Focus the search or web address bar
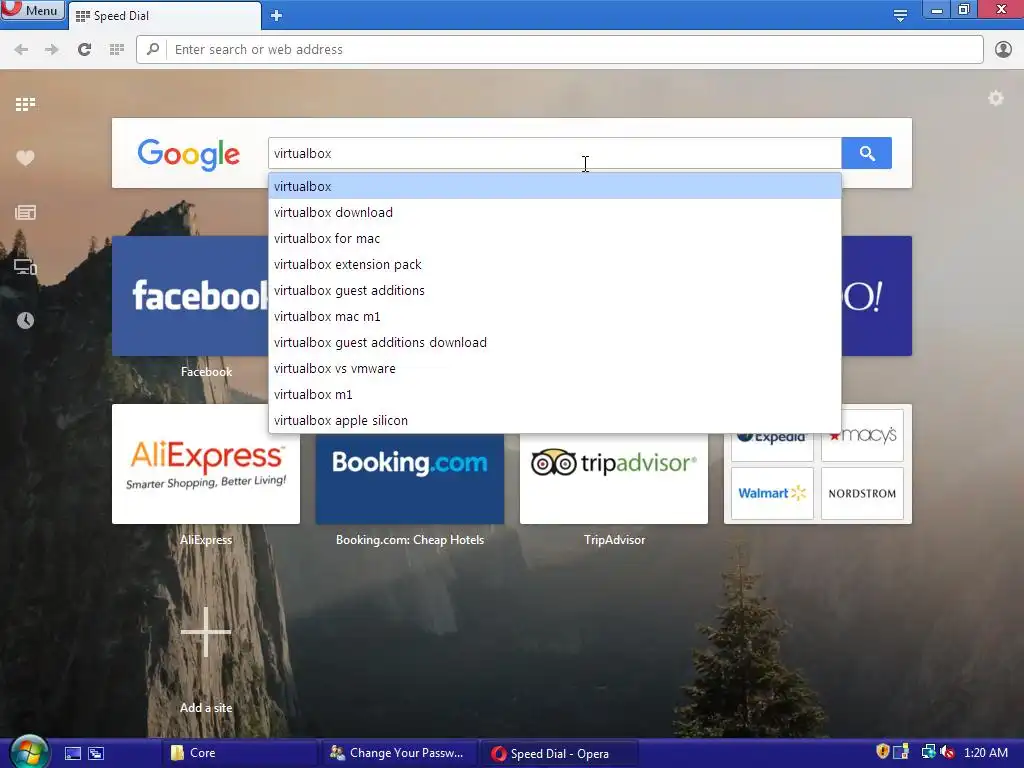 pyautogui.click(x=560, y=50)
